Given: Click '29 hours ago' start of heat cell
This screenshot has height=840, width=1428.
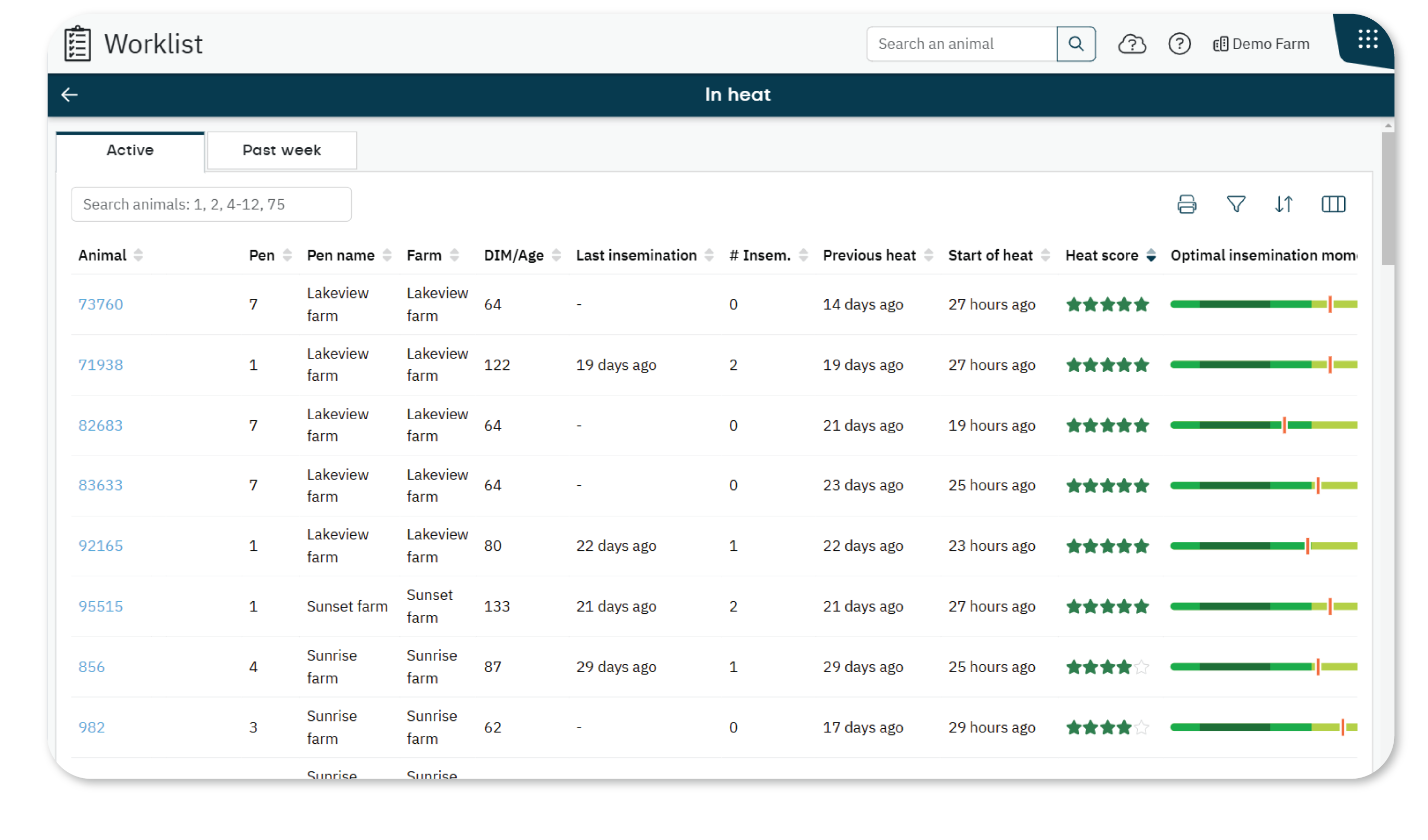Looking at the screenshot, I should pos(992,728).
